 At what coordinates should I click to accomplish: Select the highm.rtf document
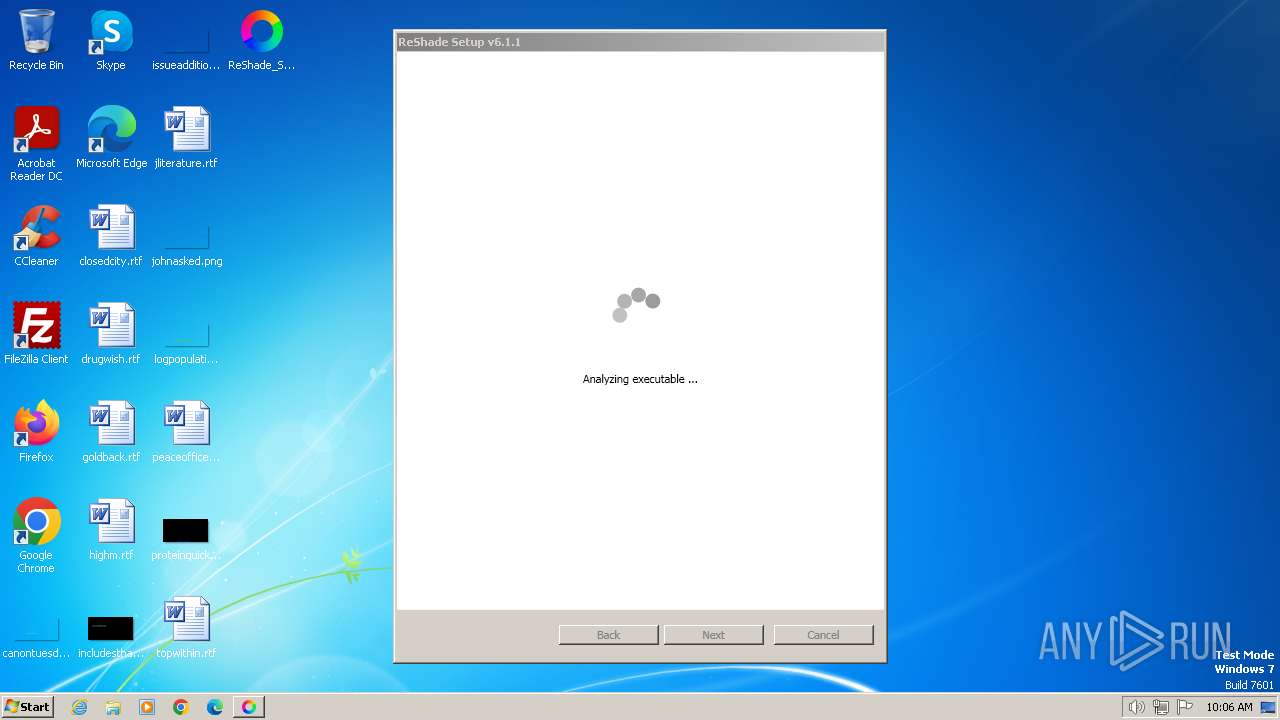pos(111,530)
